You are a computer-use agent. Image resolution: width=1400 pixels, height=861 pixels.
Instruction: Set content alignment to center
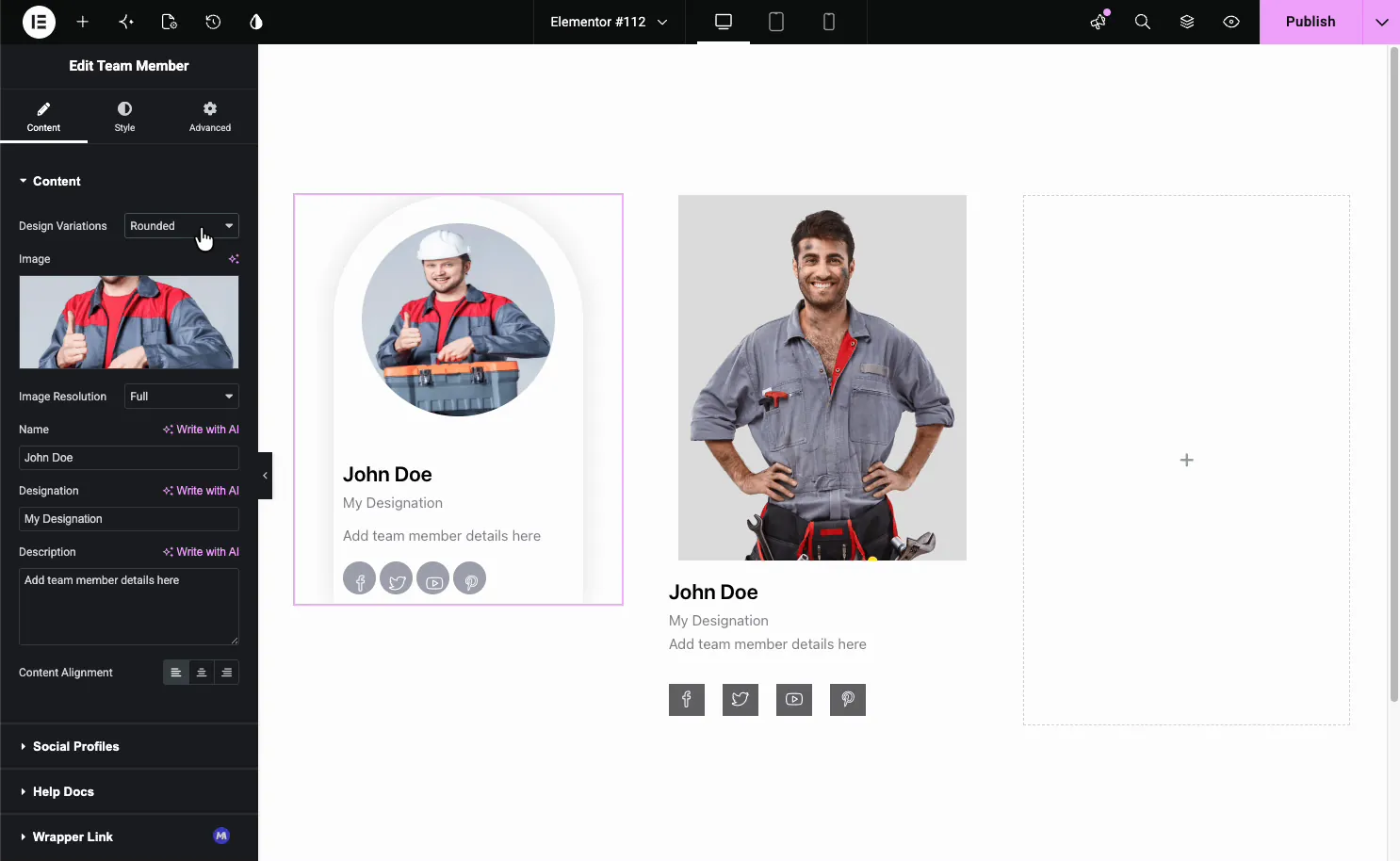[x=201, y=673]
